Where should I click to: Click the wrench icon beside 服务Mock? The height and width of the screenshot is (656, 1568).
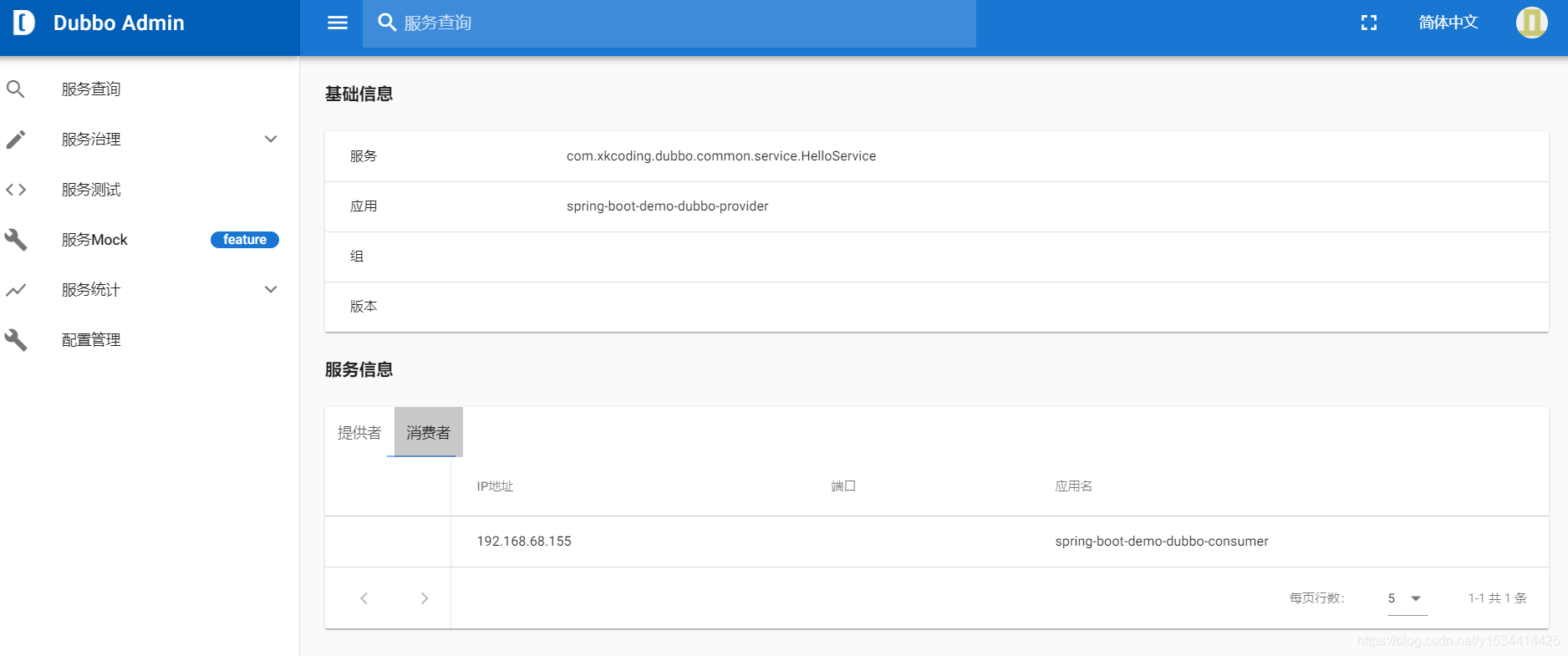(16, 240)
